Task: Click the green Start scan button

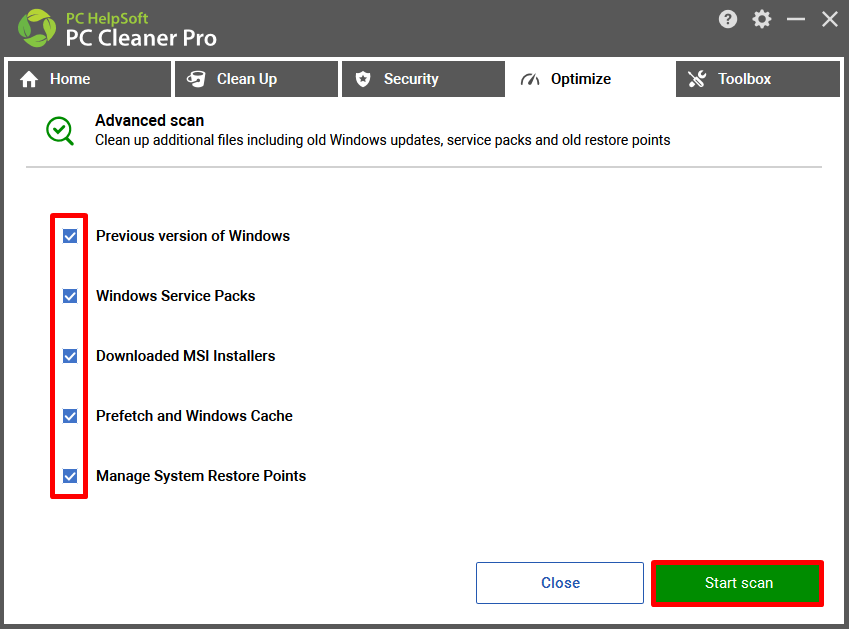Action: pos(737,583)
